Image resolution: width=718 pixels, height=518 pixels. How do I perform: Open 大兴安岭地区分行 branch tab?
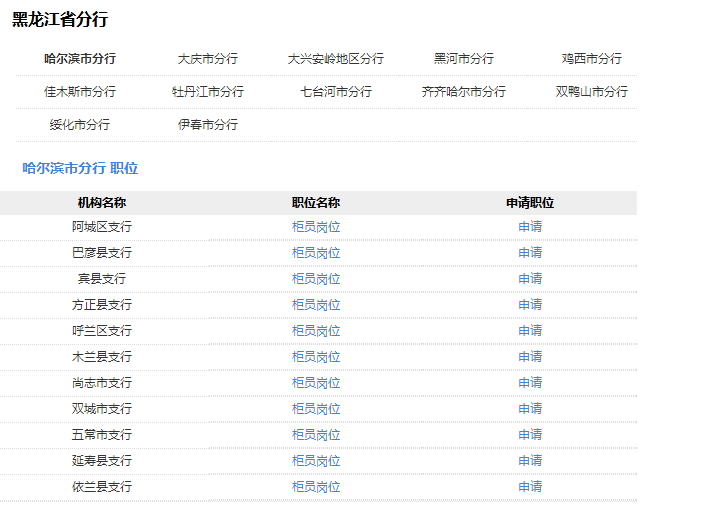(x=336, y=59)
